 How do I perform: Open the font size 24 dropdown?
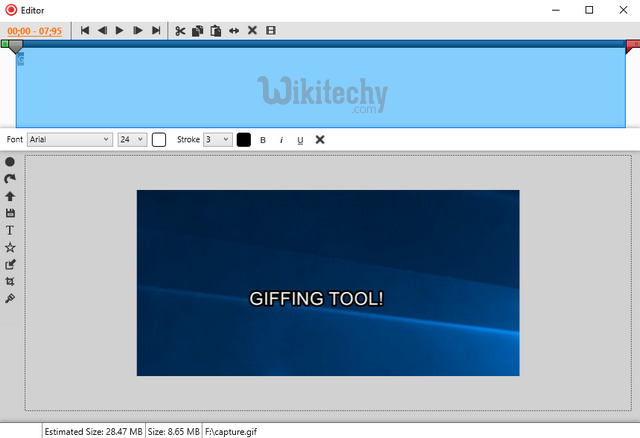132,140
